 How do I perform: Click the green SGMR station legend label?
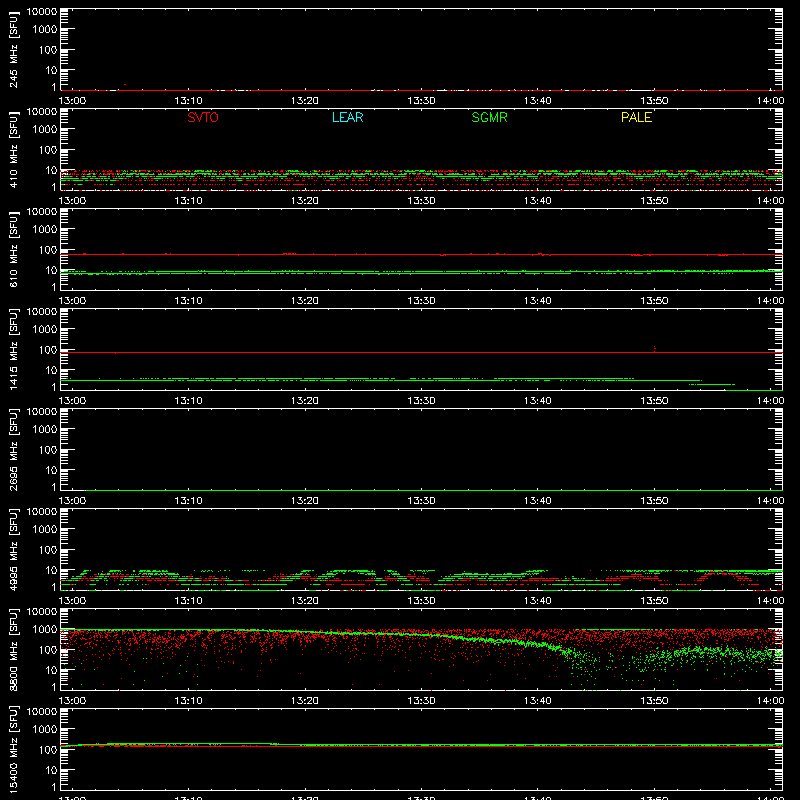pos(489,117)
